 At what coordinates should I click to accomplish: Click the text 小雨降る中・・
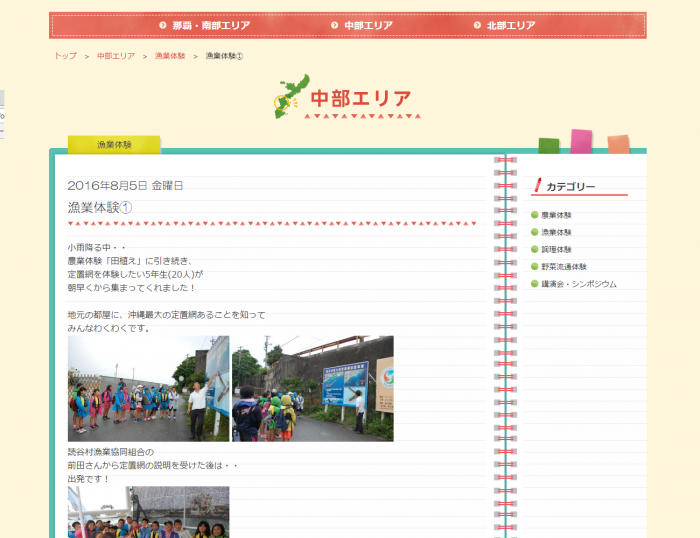[x=97, y=247]
